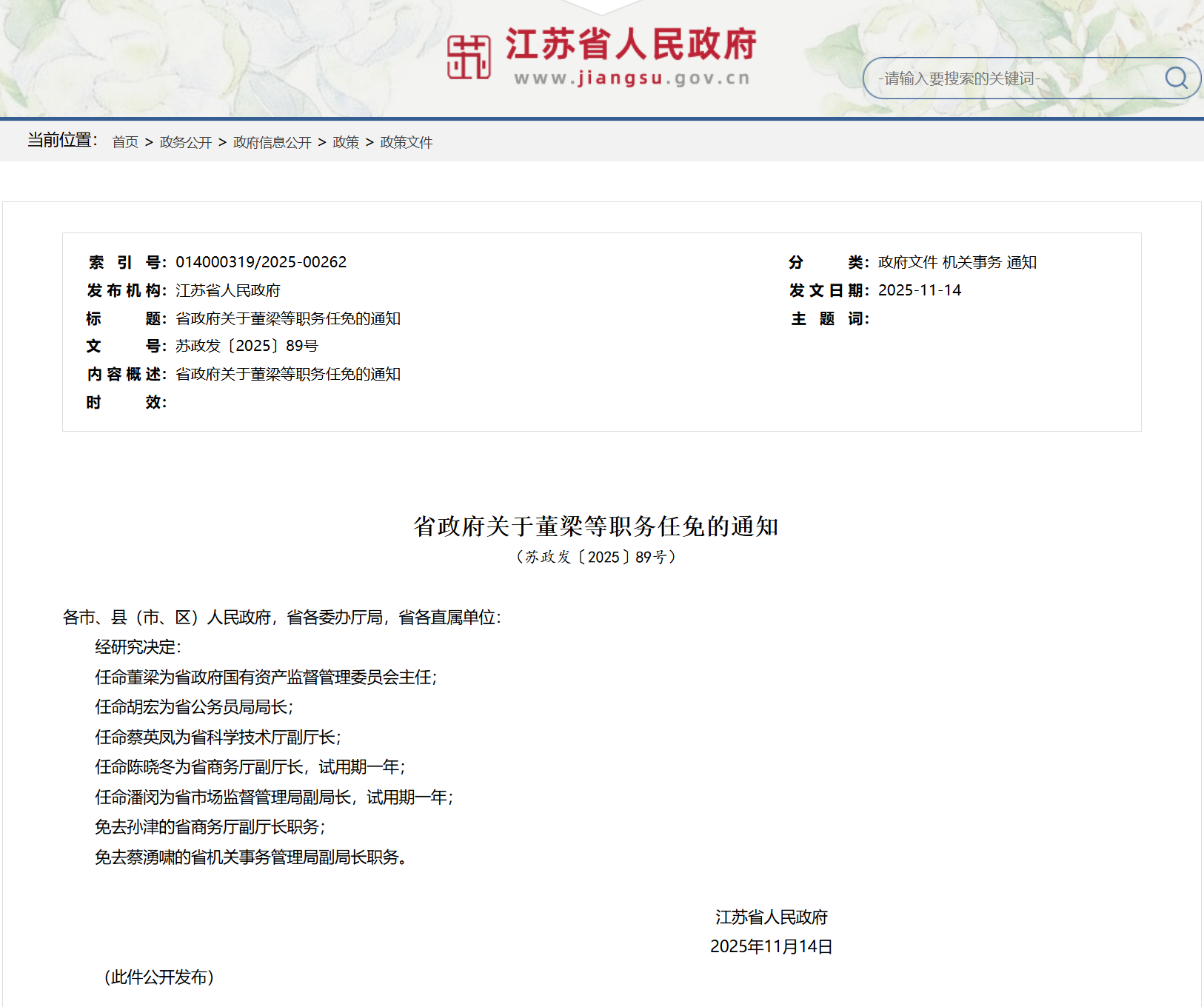
Task: Click the 政府文件 机关事务 通知 classification text
Action: point(957,262)
